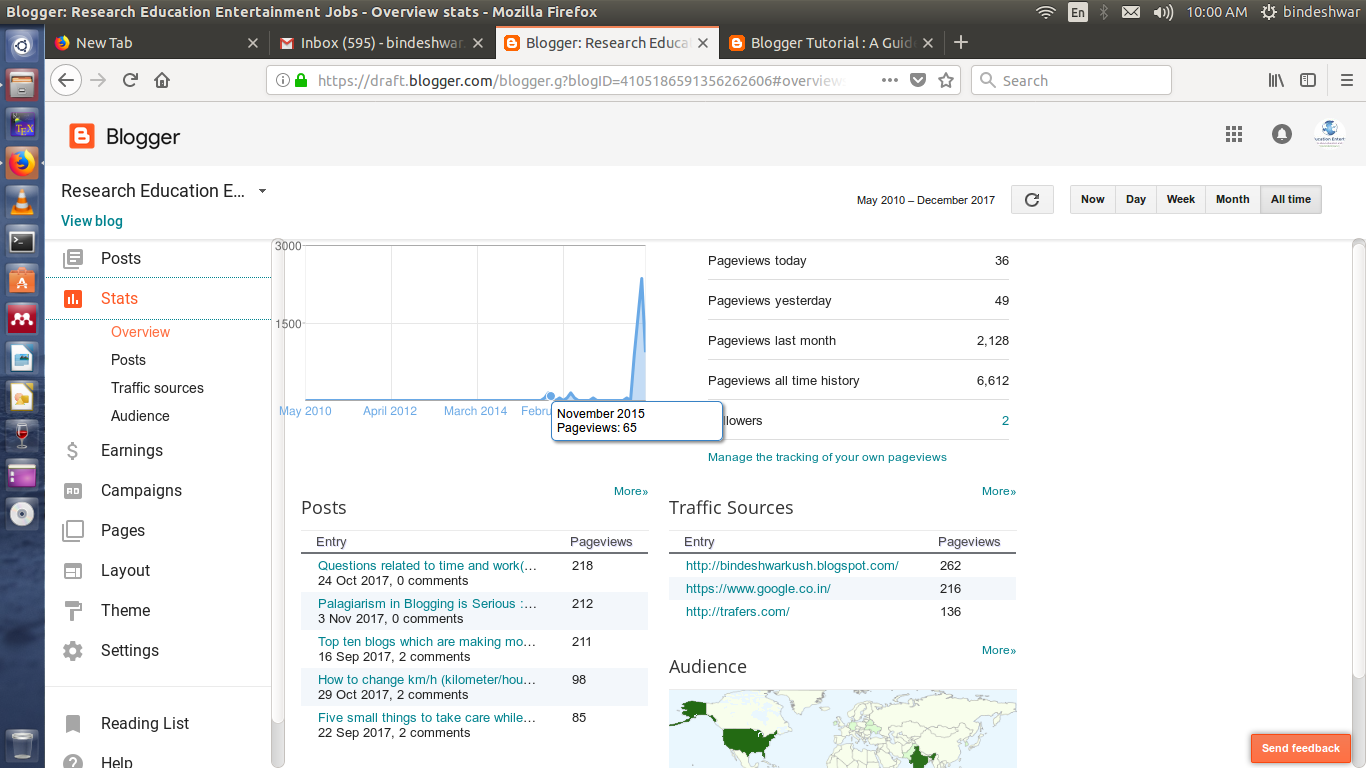Open the bindeshwar session menu

(x=1309, y=12)
